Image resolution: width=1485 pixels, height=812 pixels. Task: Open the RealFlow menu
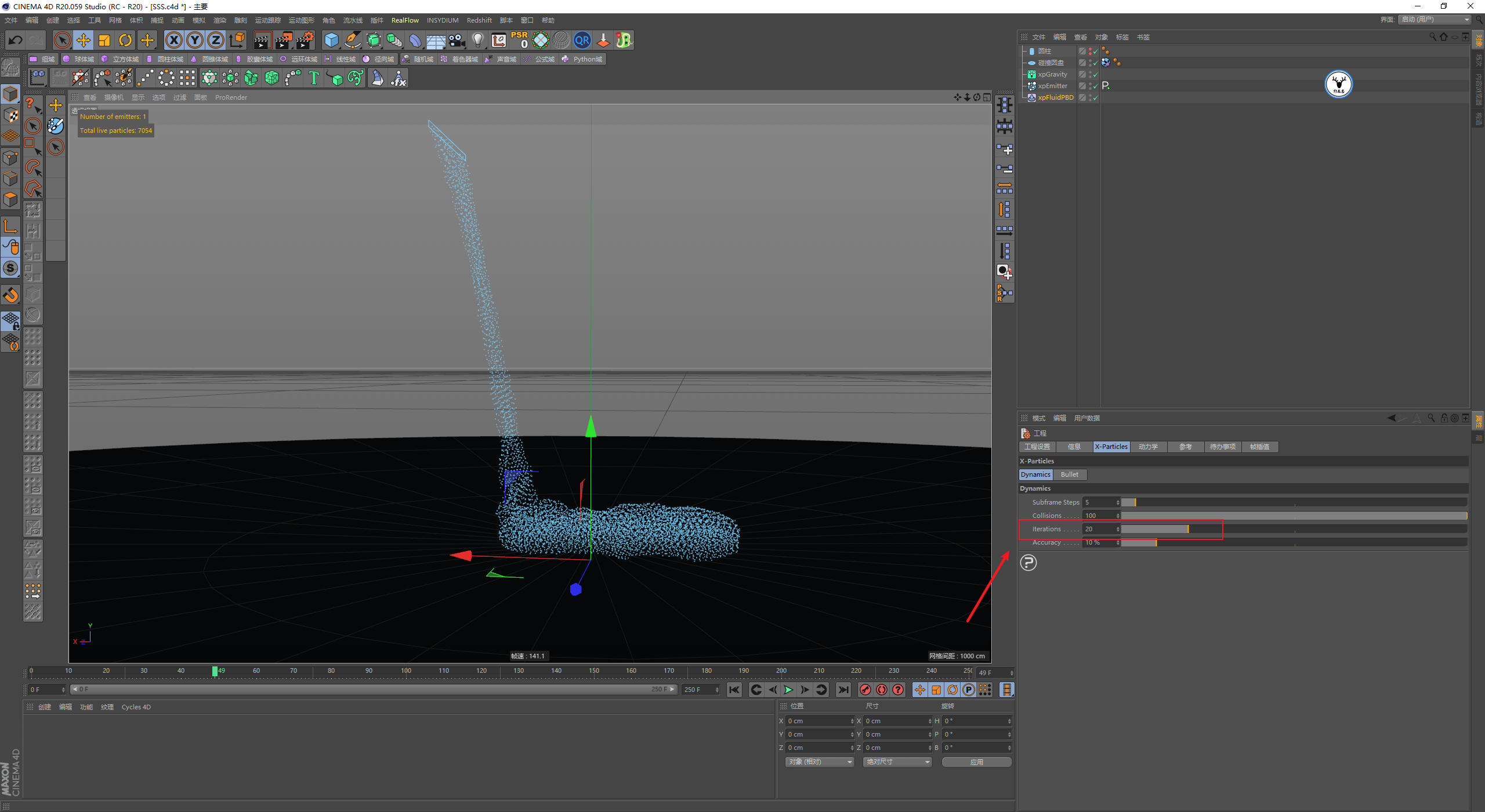coord(405,20)
